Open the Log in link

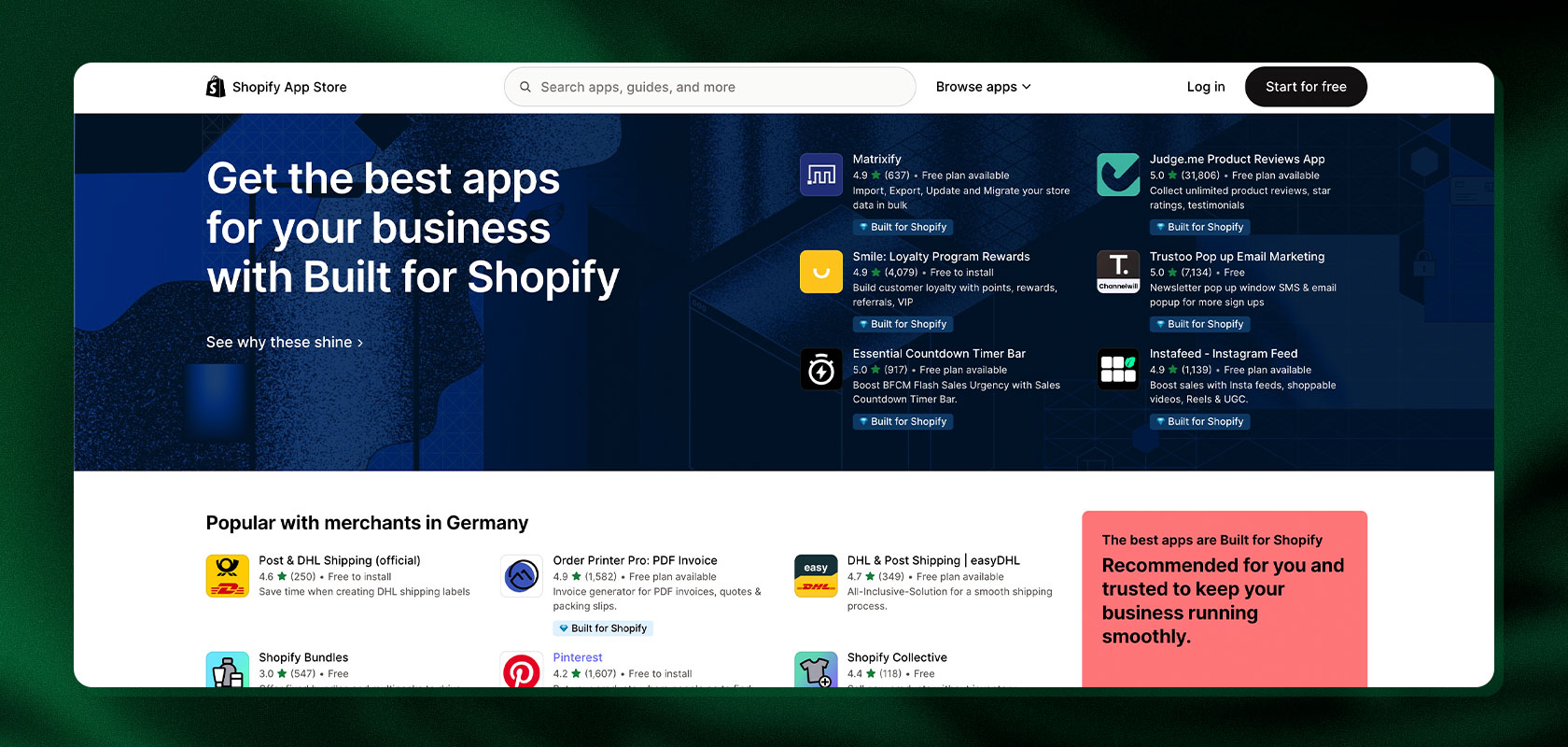pos(1206,87)
